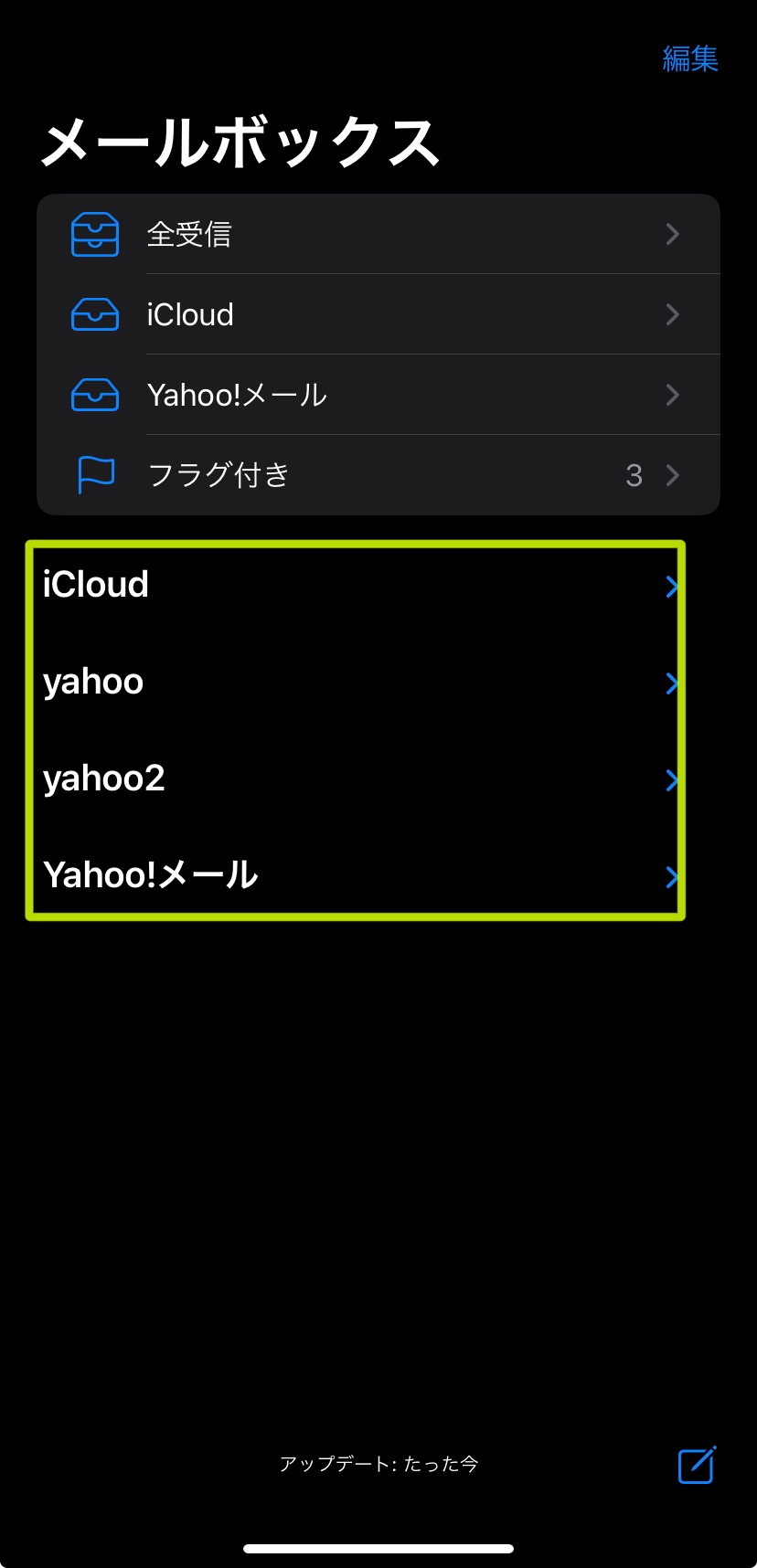Tap chevron on Yahoo!メール inbox row
Image resolution: width=757 pixels, height=1568 pixels.
pos(673,396)
